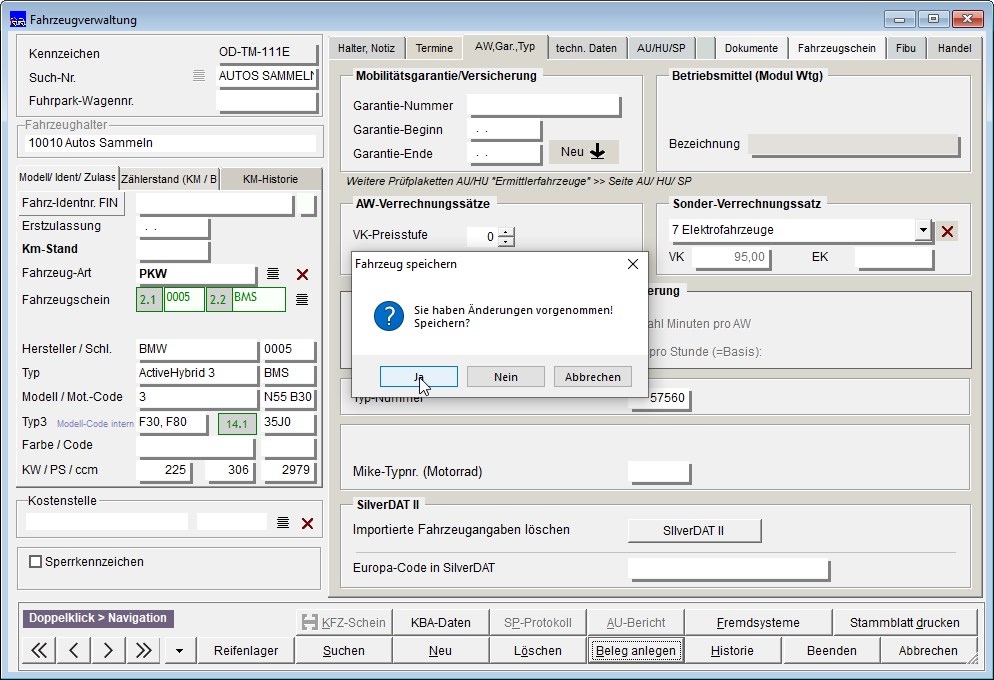Click Beleg anlegen button

coord(636,650)
